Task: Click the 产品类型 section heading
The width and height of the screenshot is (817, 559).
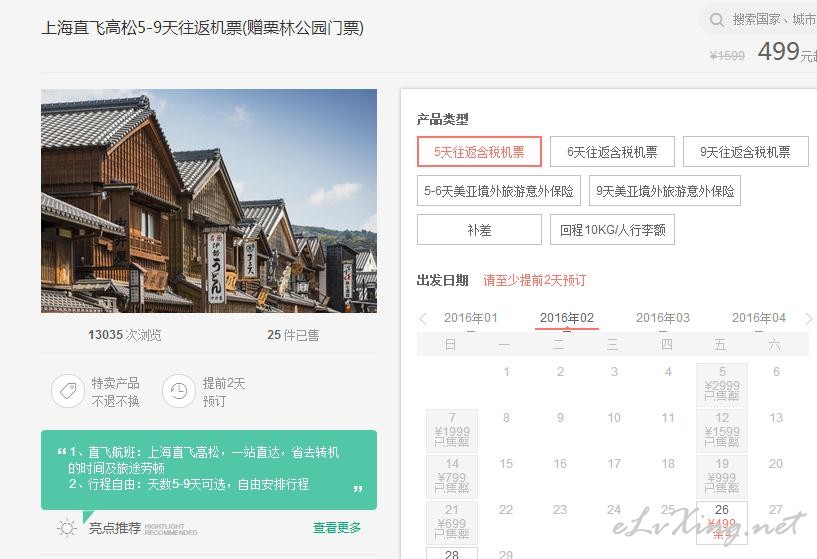Action: [442, 119]
